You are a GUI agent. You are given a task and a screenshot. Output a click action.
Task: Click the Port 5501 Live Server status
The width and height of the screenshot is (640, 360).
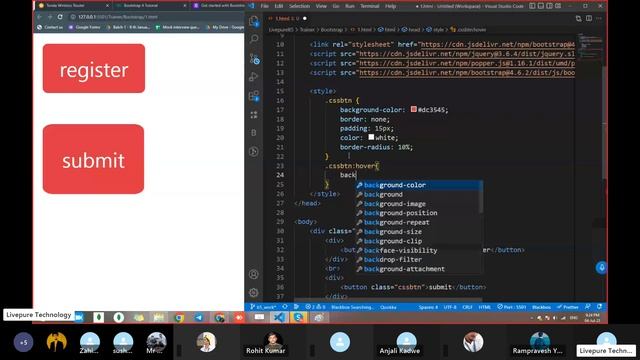511,307
